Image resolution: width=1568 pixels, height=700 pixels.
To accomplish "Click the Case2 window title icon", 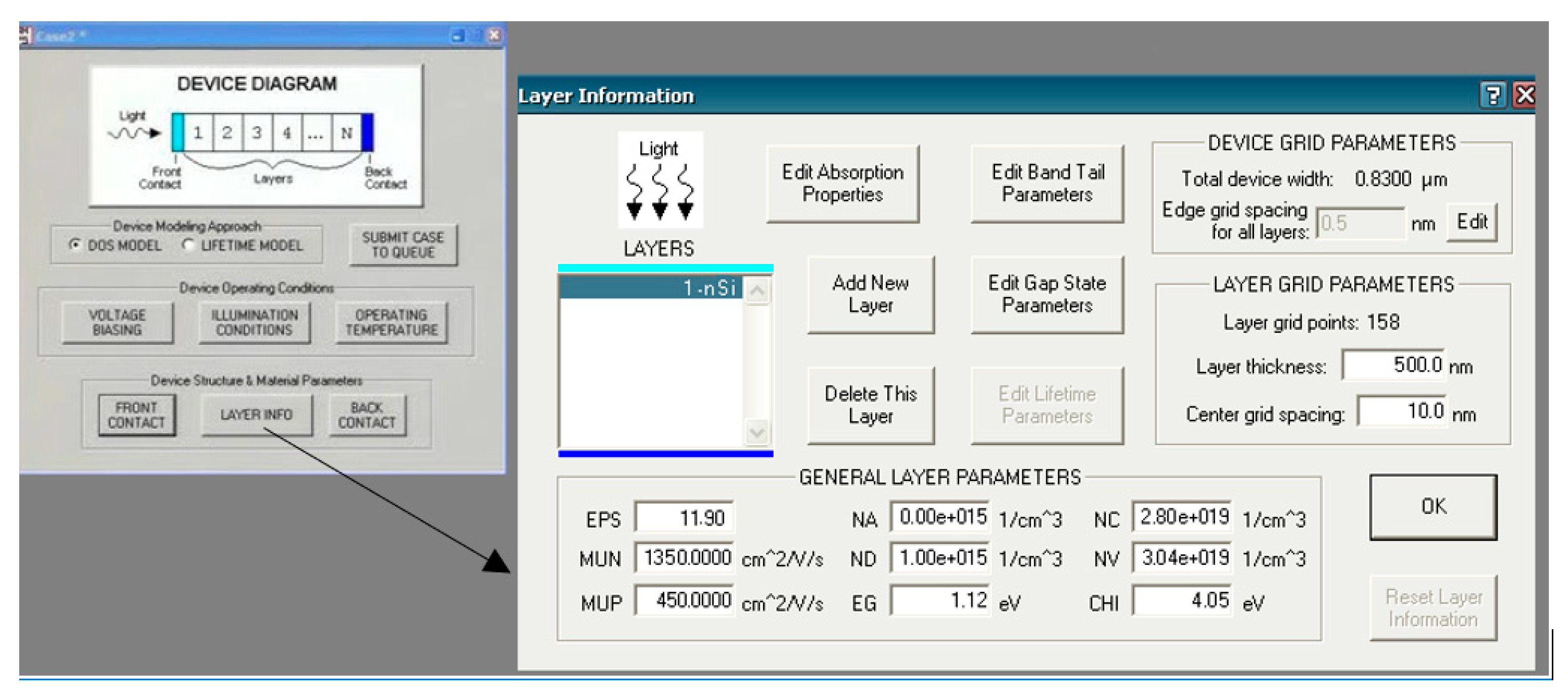I will [26, 35].
